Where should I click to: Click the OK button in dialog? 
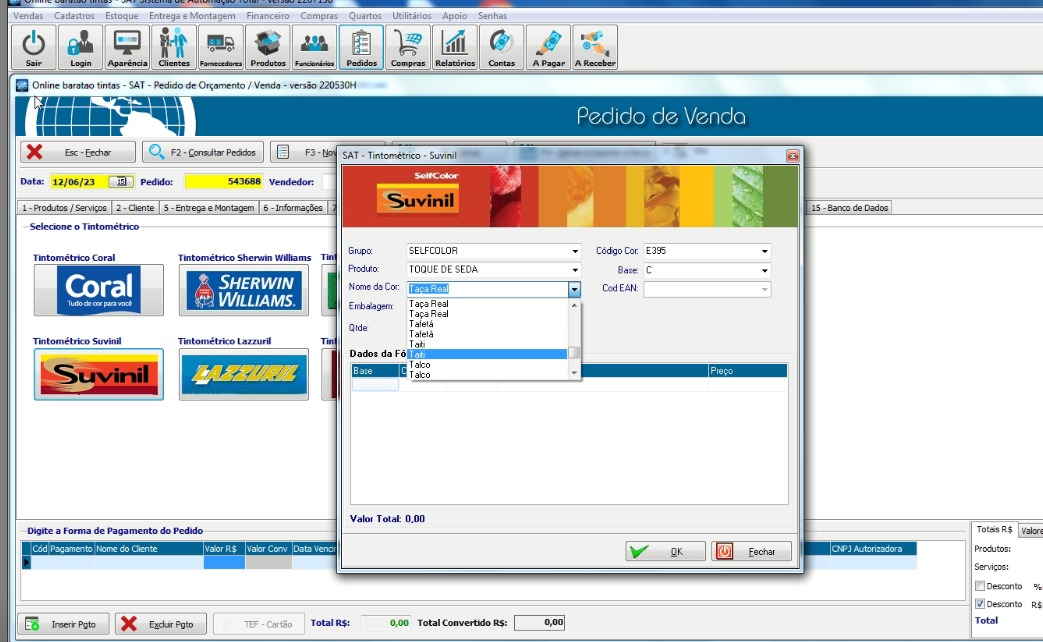pyautogui.click(x=663, y=551)
